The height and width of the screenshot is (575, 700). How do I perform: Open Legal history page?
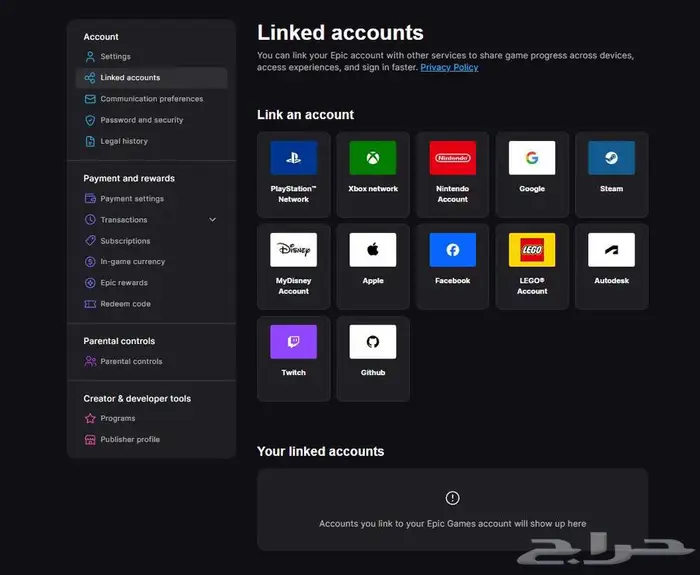[x=151, y=141]
